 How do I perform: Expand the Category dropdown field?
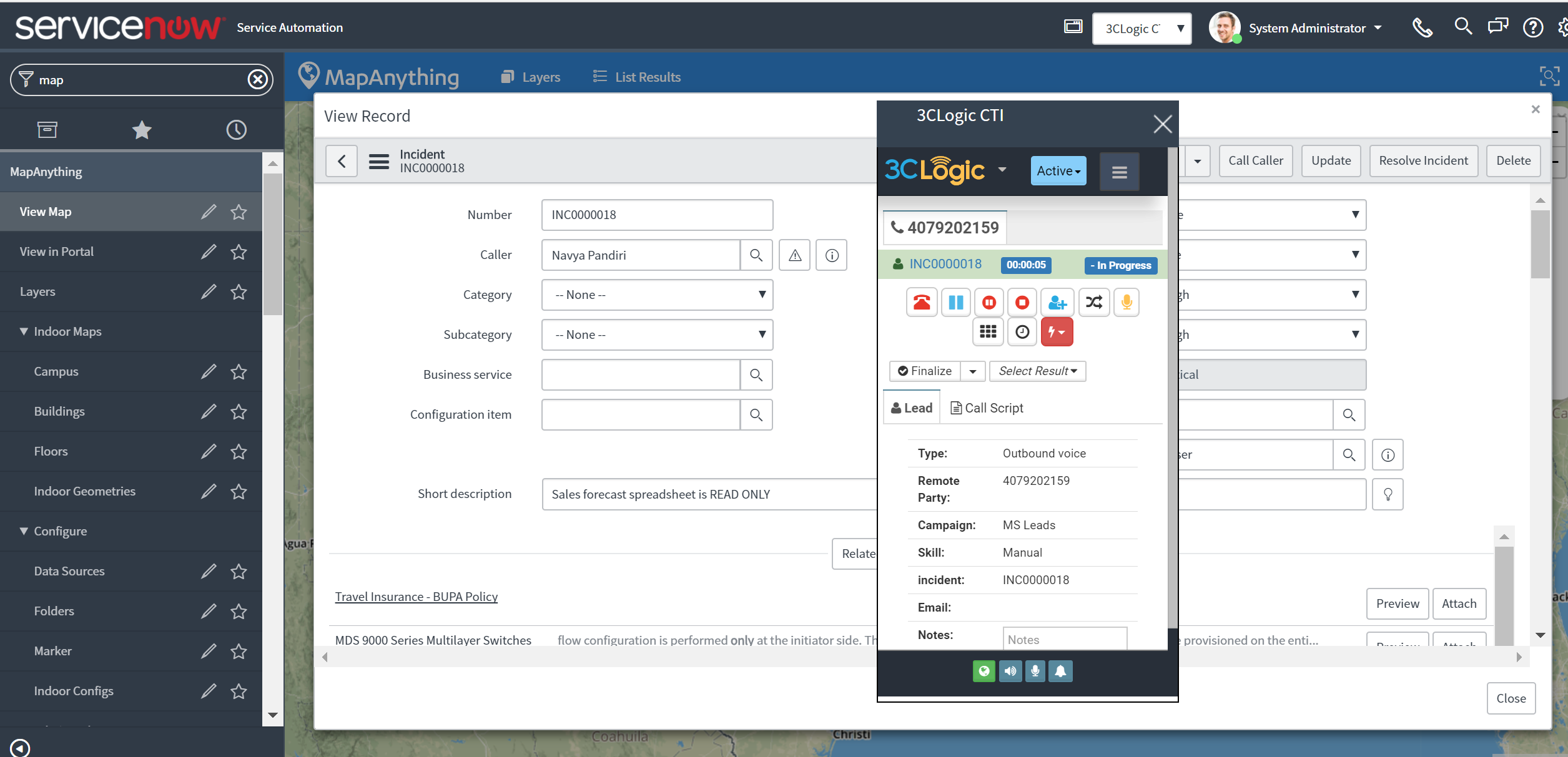click(x=657, y=295)
